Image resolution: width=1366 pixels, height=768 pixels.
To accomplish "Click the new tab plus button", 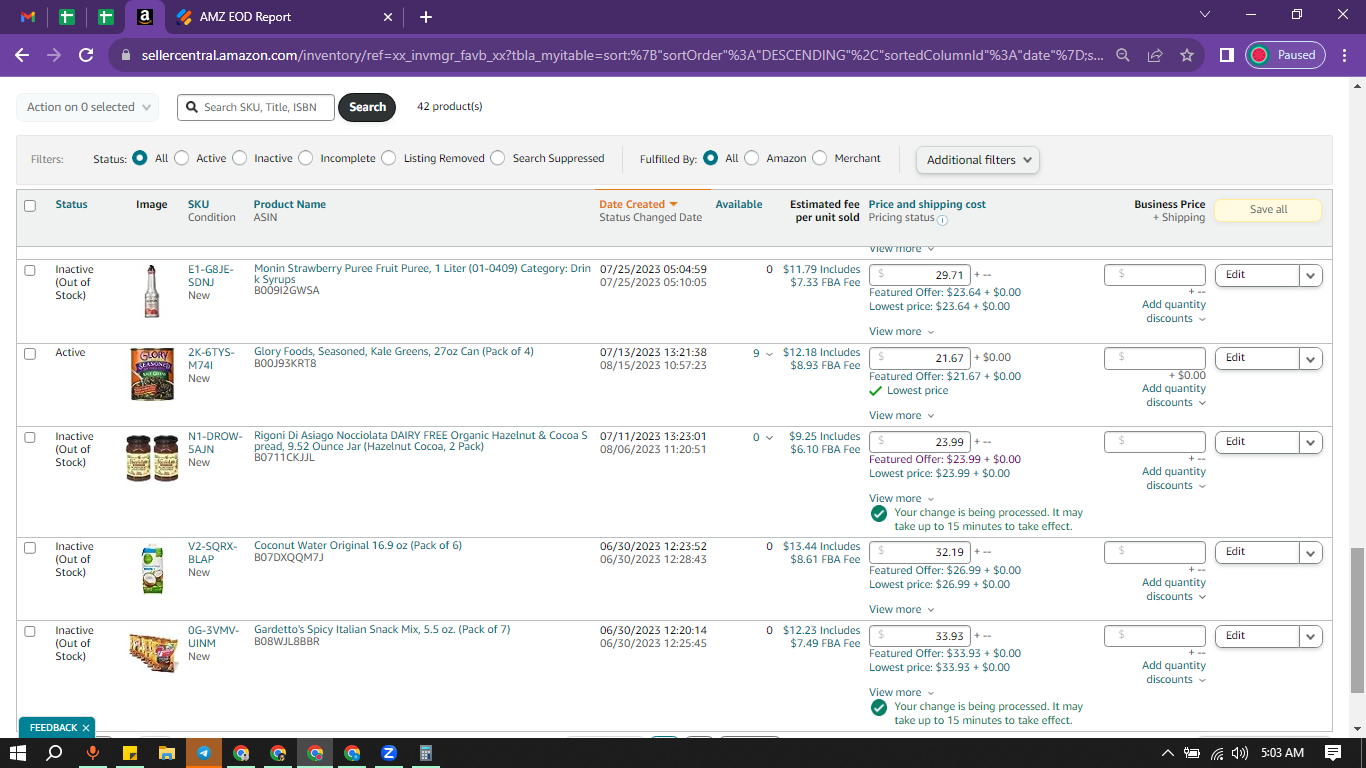I will pyautogui.click(x=426, y=17).
